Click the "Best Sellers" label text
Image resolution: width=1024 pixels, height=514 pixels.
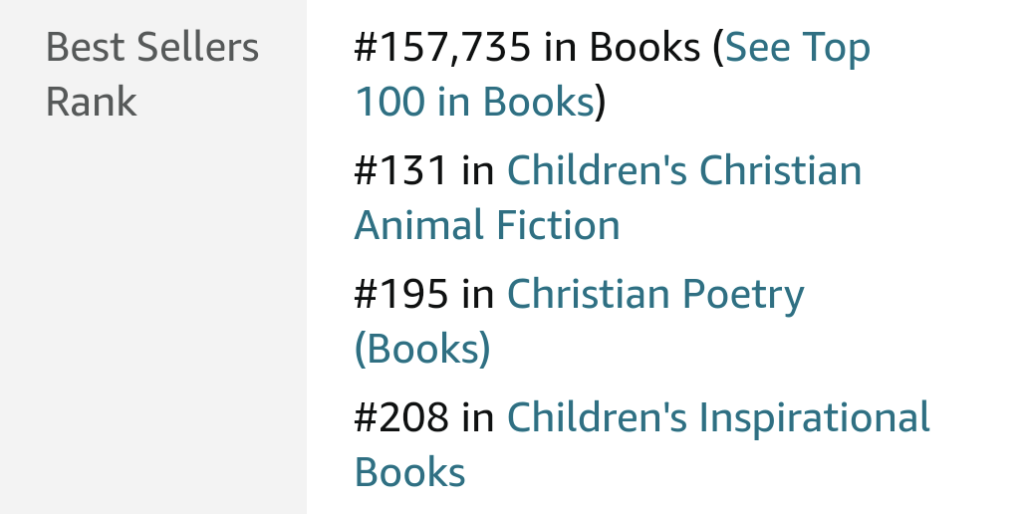(152, 48)
